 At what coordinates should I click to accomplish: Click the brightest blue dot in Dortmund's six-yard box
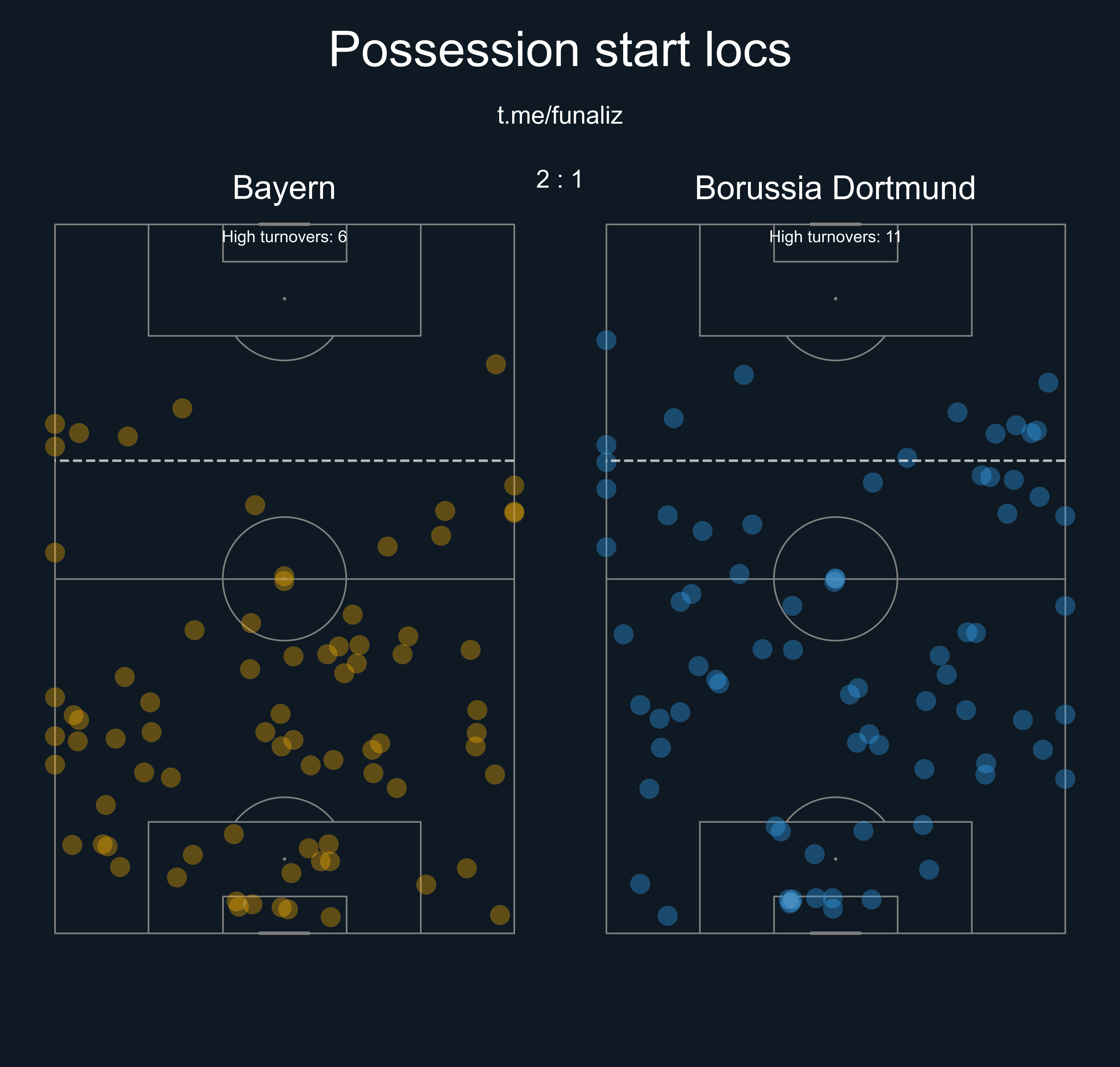[x=790, y=901]
